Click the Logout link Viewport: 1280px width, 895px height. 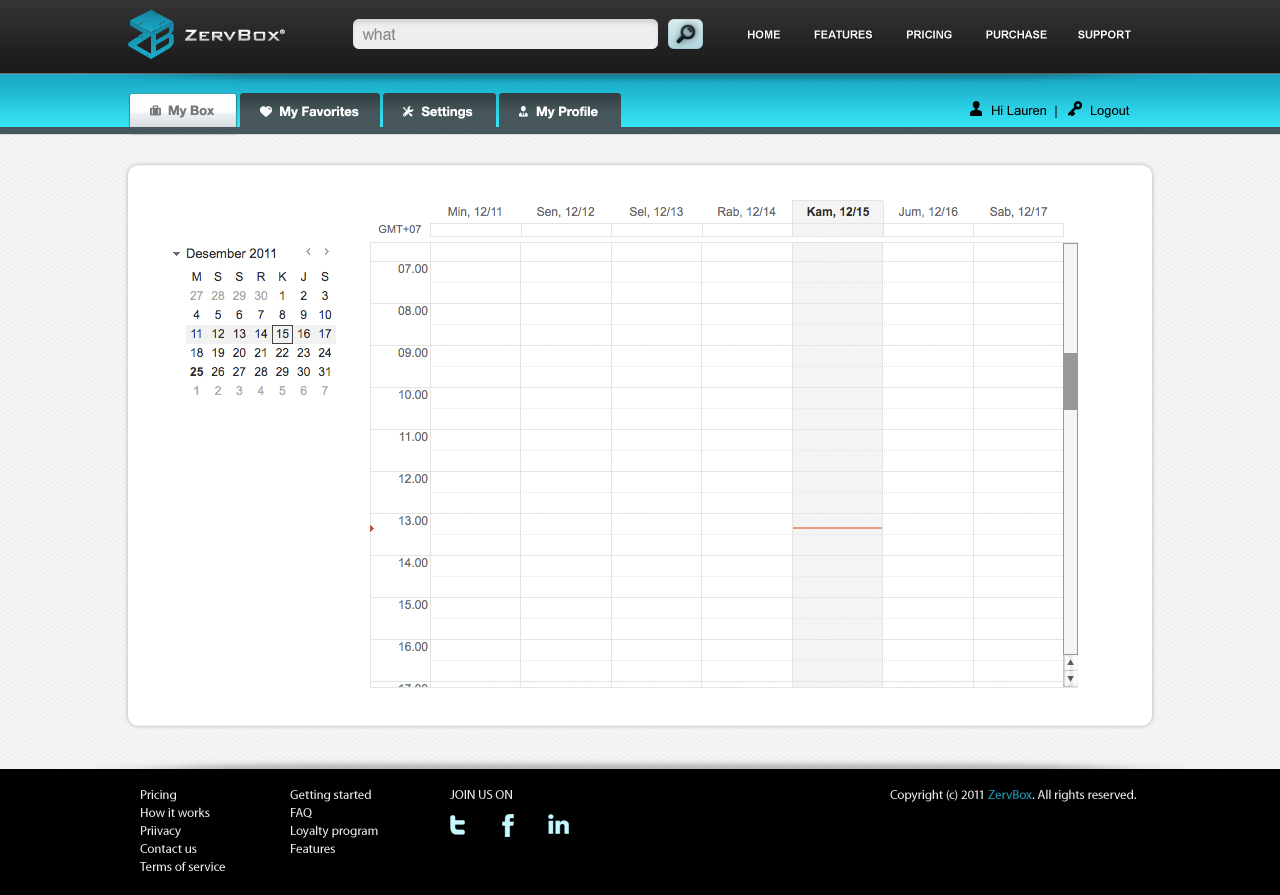[1109, 111]
